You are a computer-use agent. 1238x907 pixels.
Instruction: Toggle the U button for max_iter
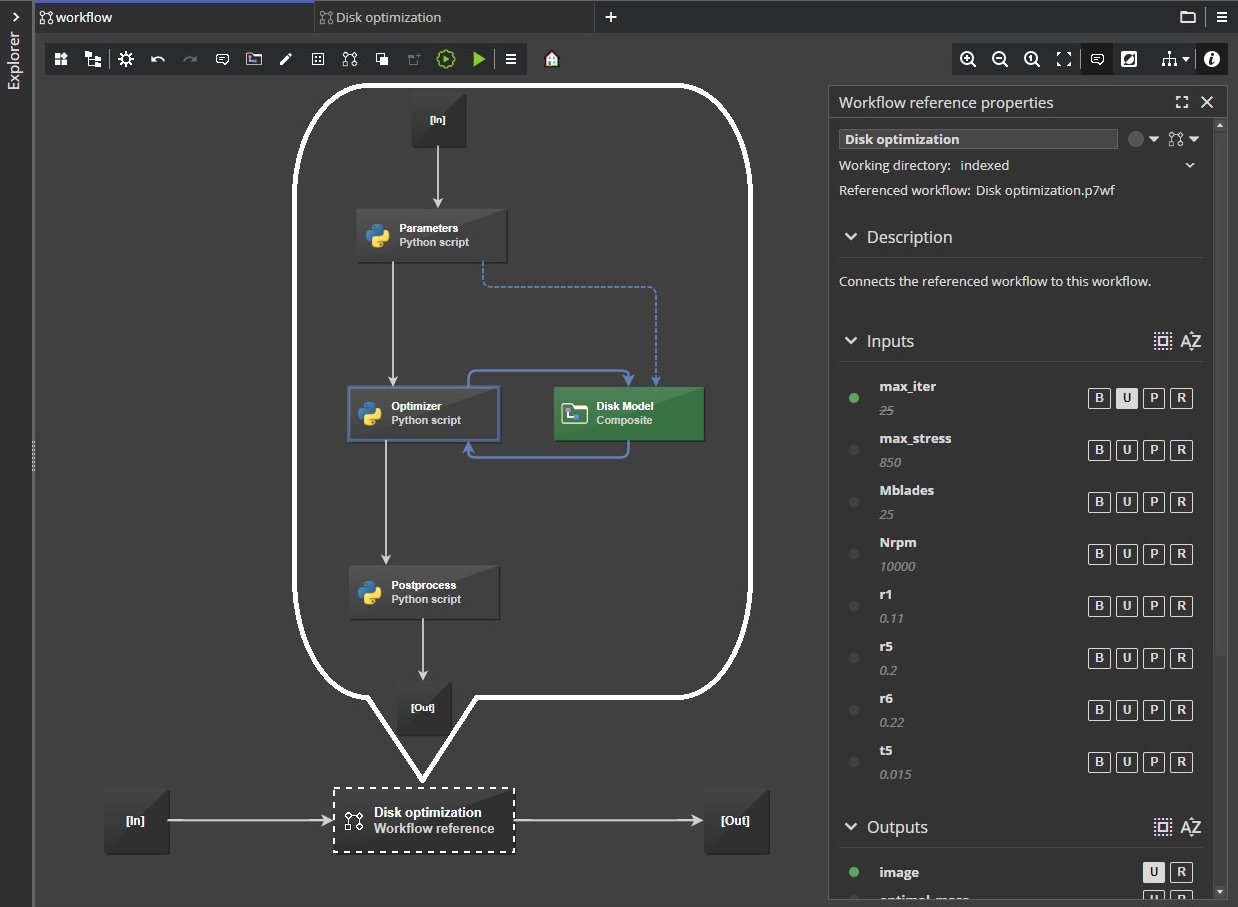(x=1126, y=398)
